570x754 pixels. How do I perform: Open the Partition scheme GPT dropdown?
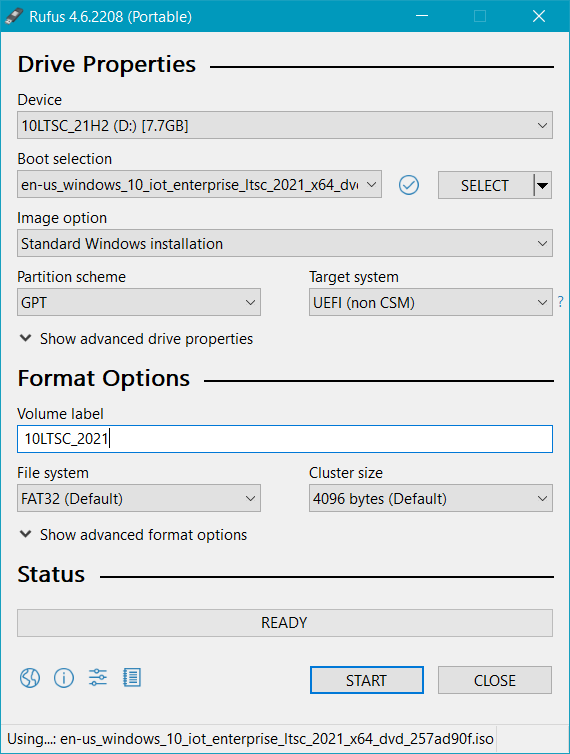pyautogui.click(x=139, y=302)
